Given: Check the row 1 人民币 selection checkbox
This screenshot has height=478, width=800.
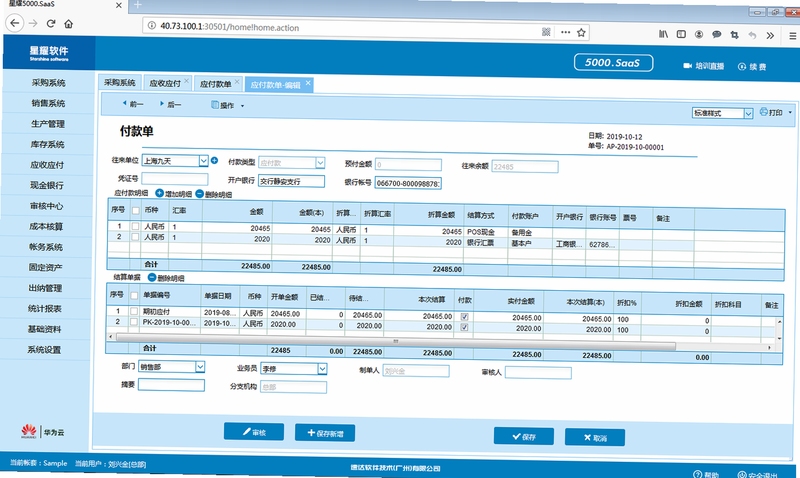Looking at the screenshot, I should point(135,226).
